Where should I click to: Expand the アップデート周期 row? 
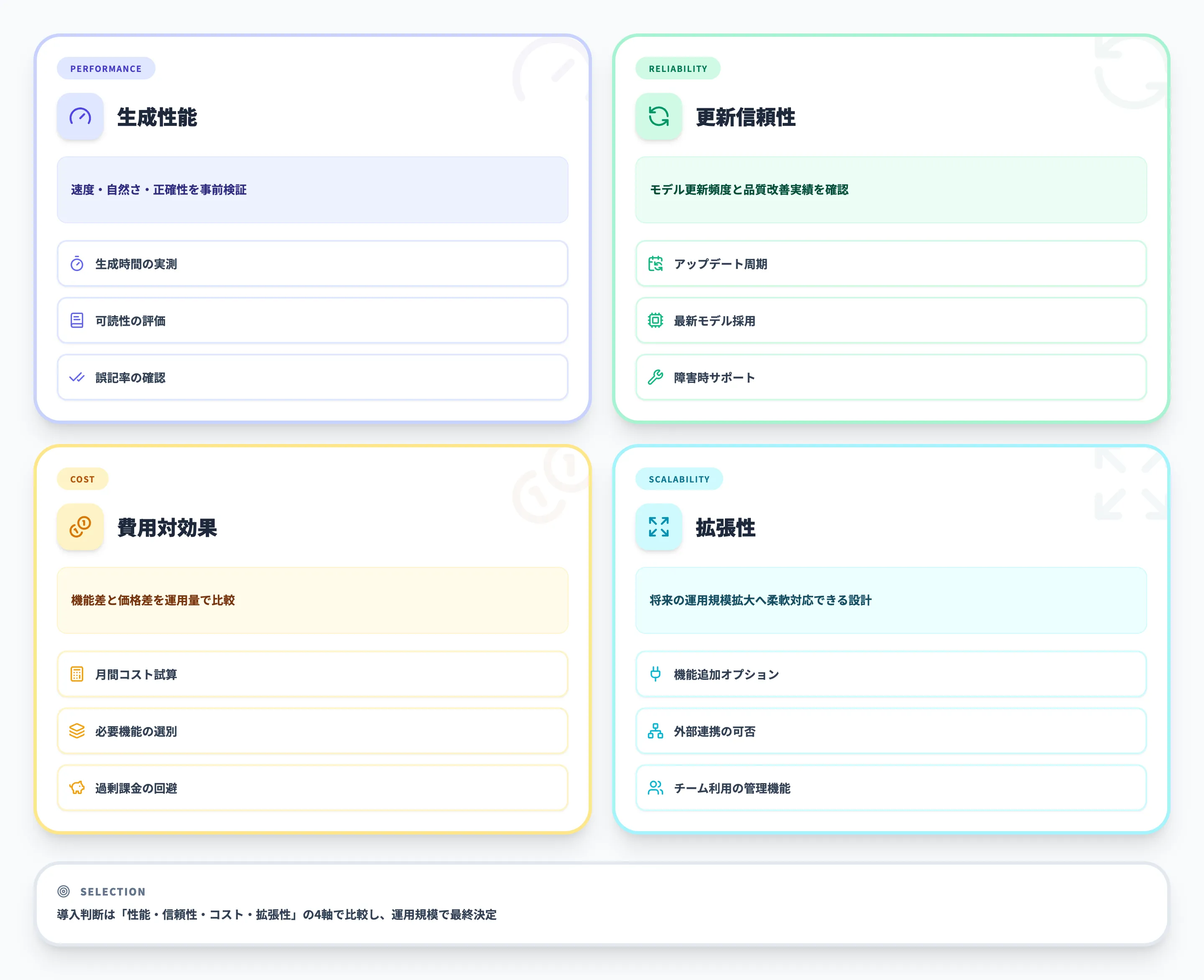pos(656,264)
